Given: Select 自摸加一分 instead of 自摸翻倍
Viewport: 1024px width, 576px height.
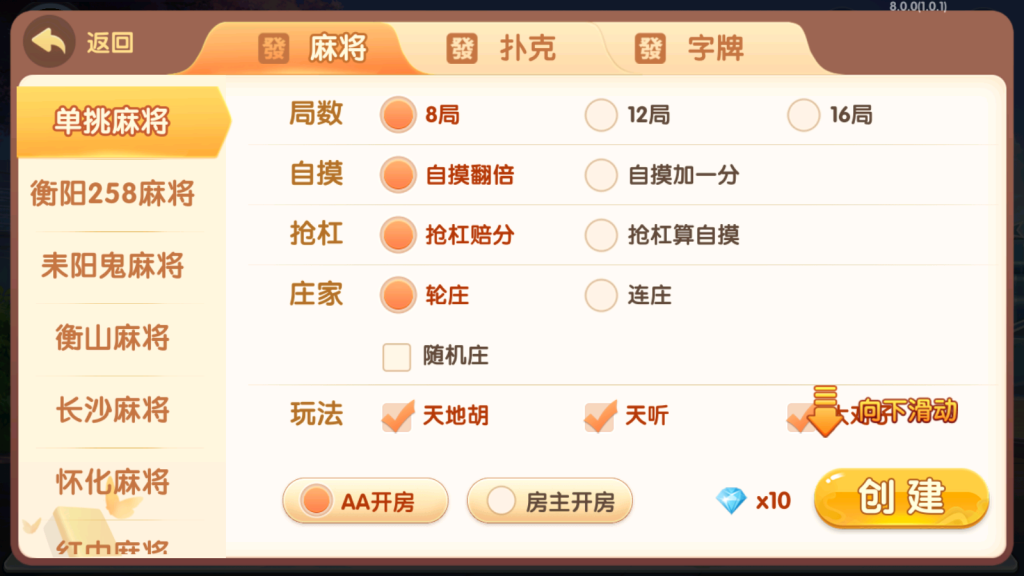Looking at the screenshot, I should click(x=600, y=175).
